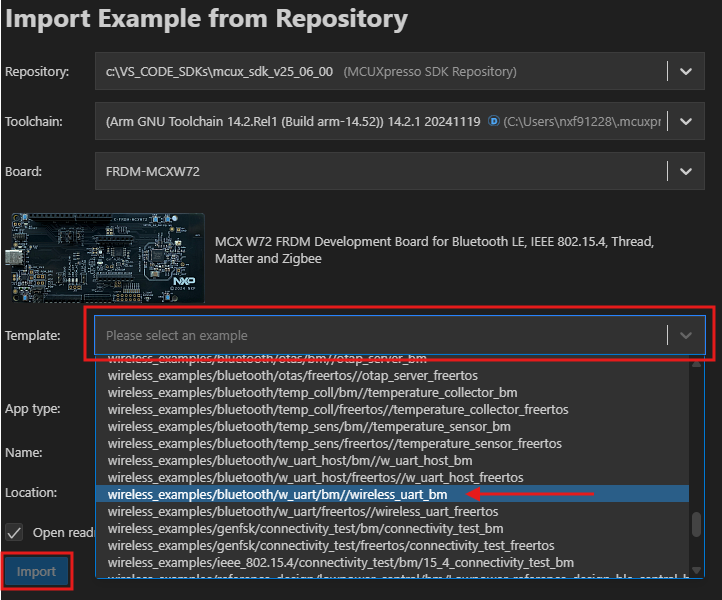Open the Board dropdown chevron
The height and width of the screenshot is (600, 722).
pyautogui.click(x=686, y=171)
